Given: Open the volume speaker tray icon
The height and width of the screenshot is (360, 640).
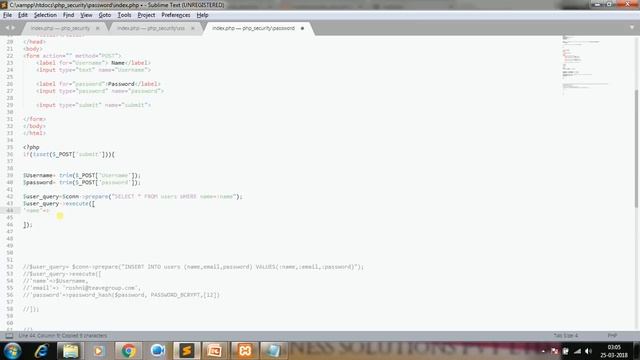Looking at the screenshot, I should tap(588, 351).
